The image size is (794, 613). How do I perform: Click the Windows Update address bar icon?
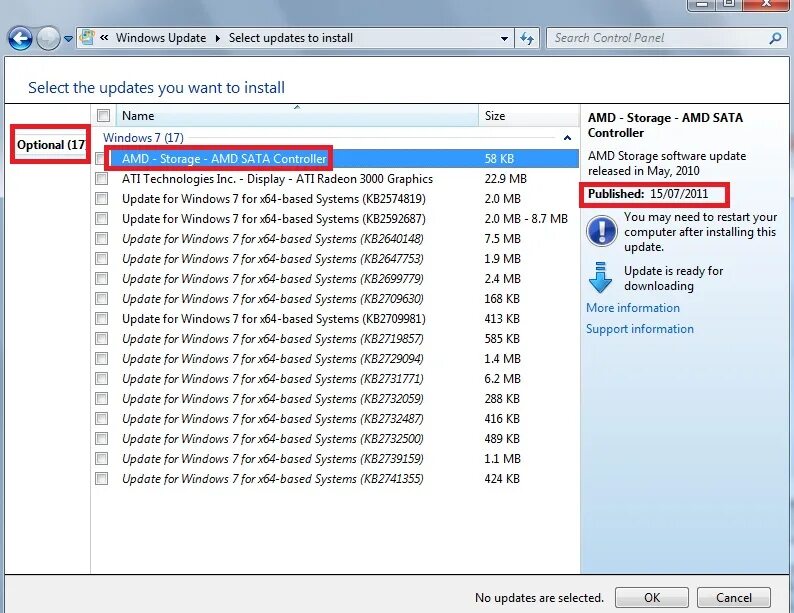(x=87, y=37)
